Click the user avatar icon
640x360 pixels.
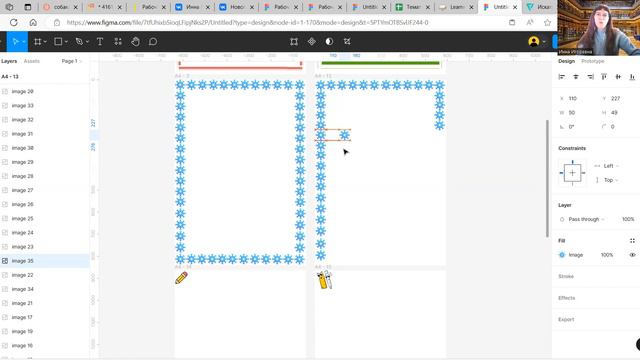coord(533,42)
